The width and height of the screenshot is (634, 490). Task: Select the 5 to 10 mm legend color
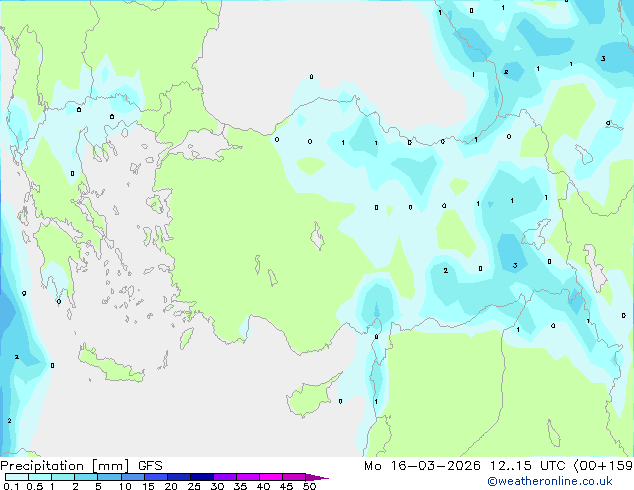[109, 477]
